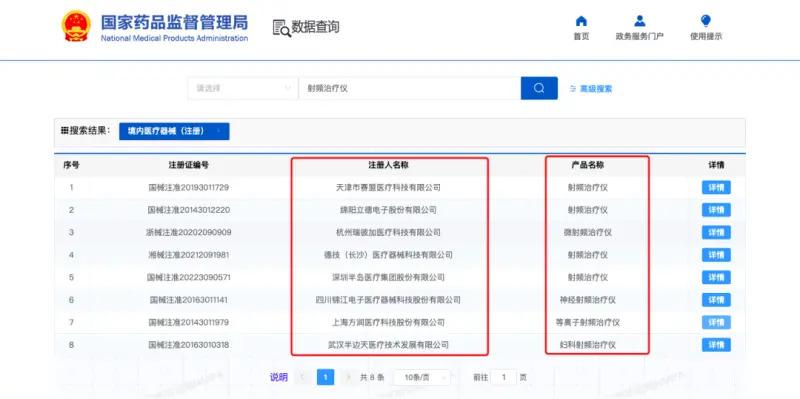Click registration number 国械注准20143011979
This screenshot has height=399, width=800.
coord(188,322)
